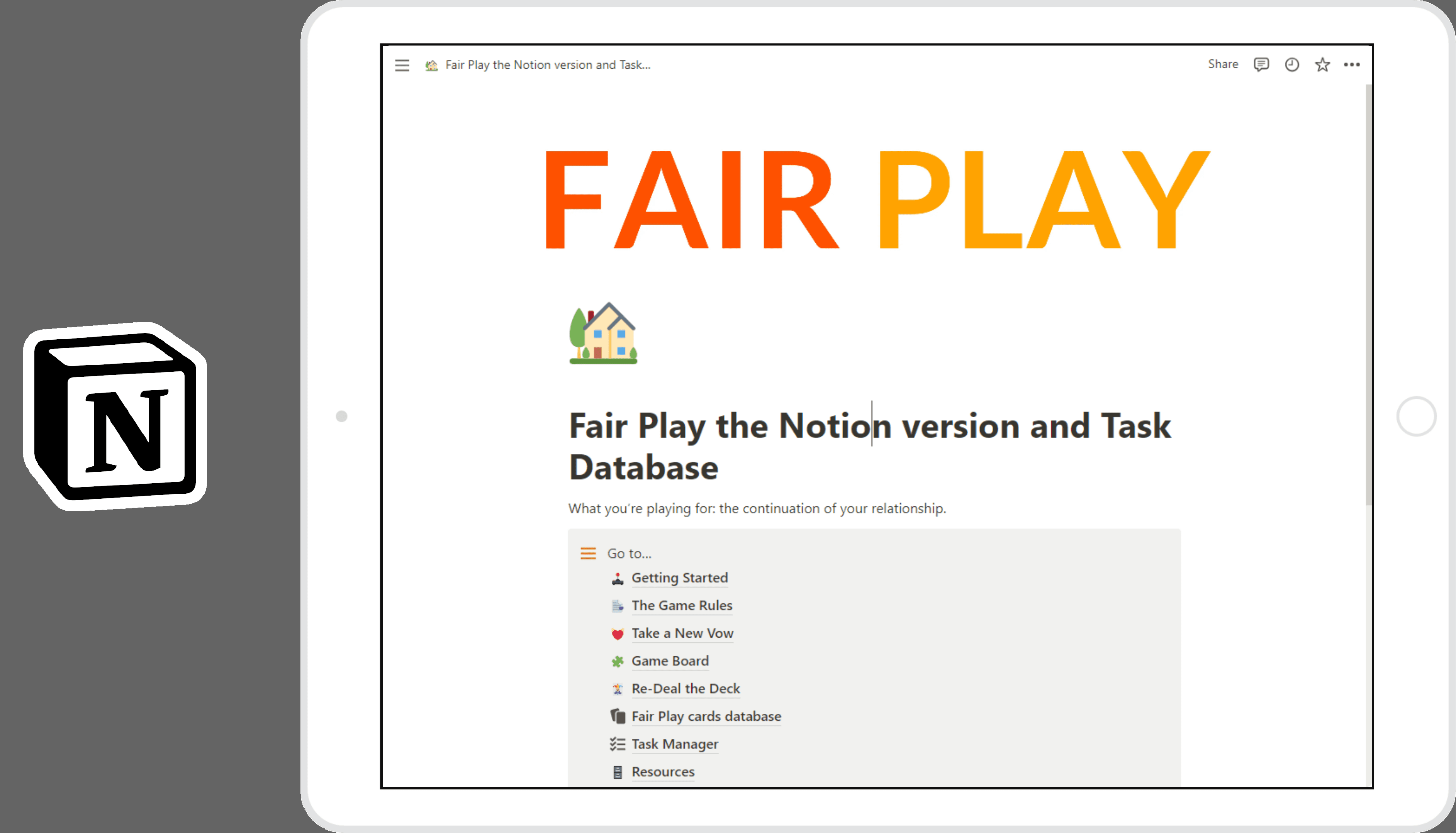The image size is (1456, 833).
Task: Click the juggler icon by Re-Deal
Action: tap(617, 689)
